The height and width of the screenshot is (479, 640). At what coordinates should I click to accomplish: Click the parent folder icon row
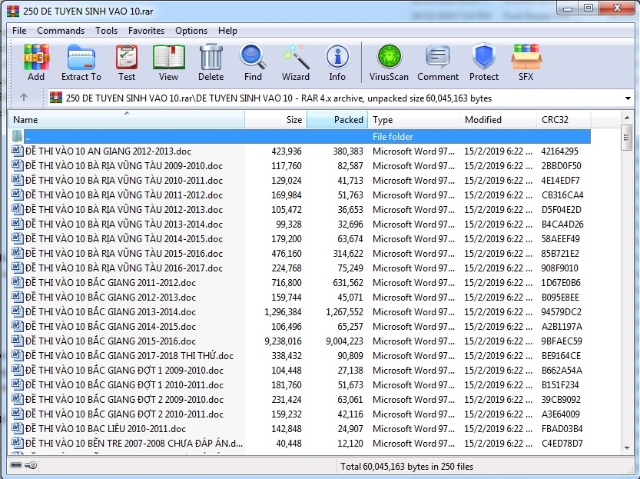[x=17, y=136]
